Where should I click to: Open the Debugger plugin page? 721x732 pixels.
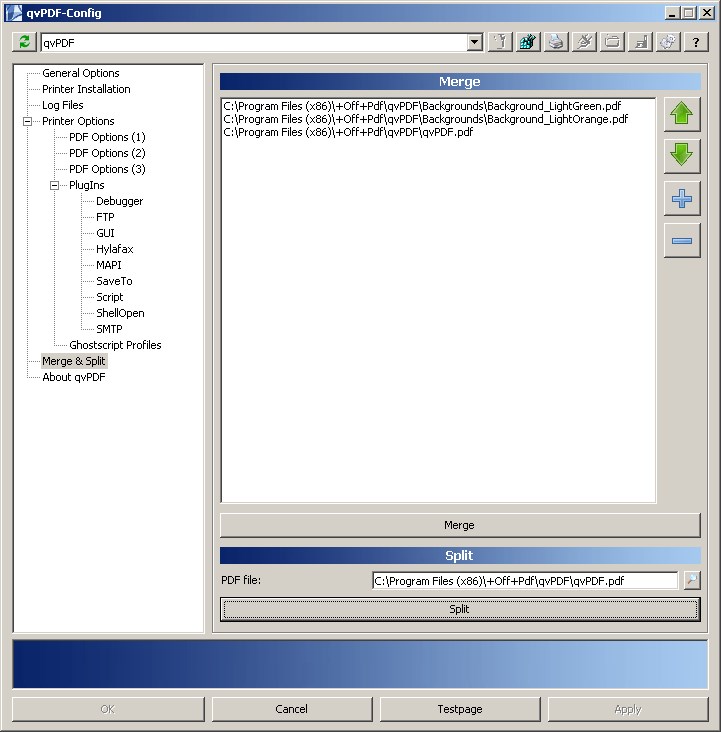(x=119, y=201)
